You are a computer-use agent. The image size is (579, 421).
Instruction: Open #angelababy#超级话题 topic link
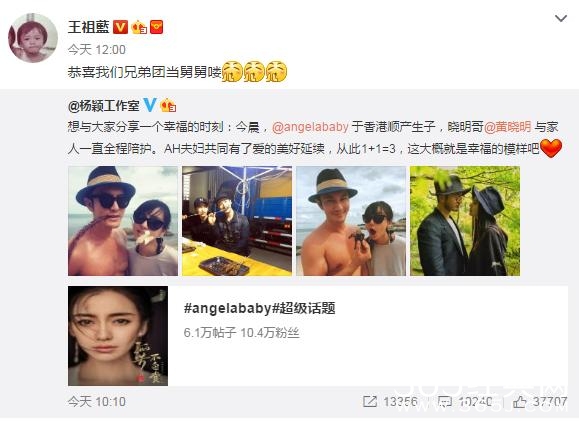(x=260, y=308)
